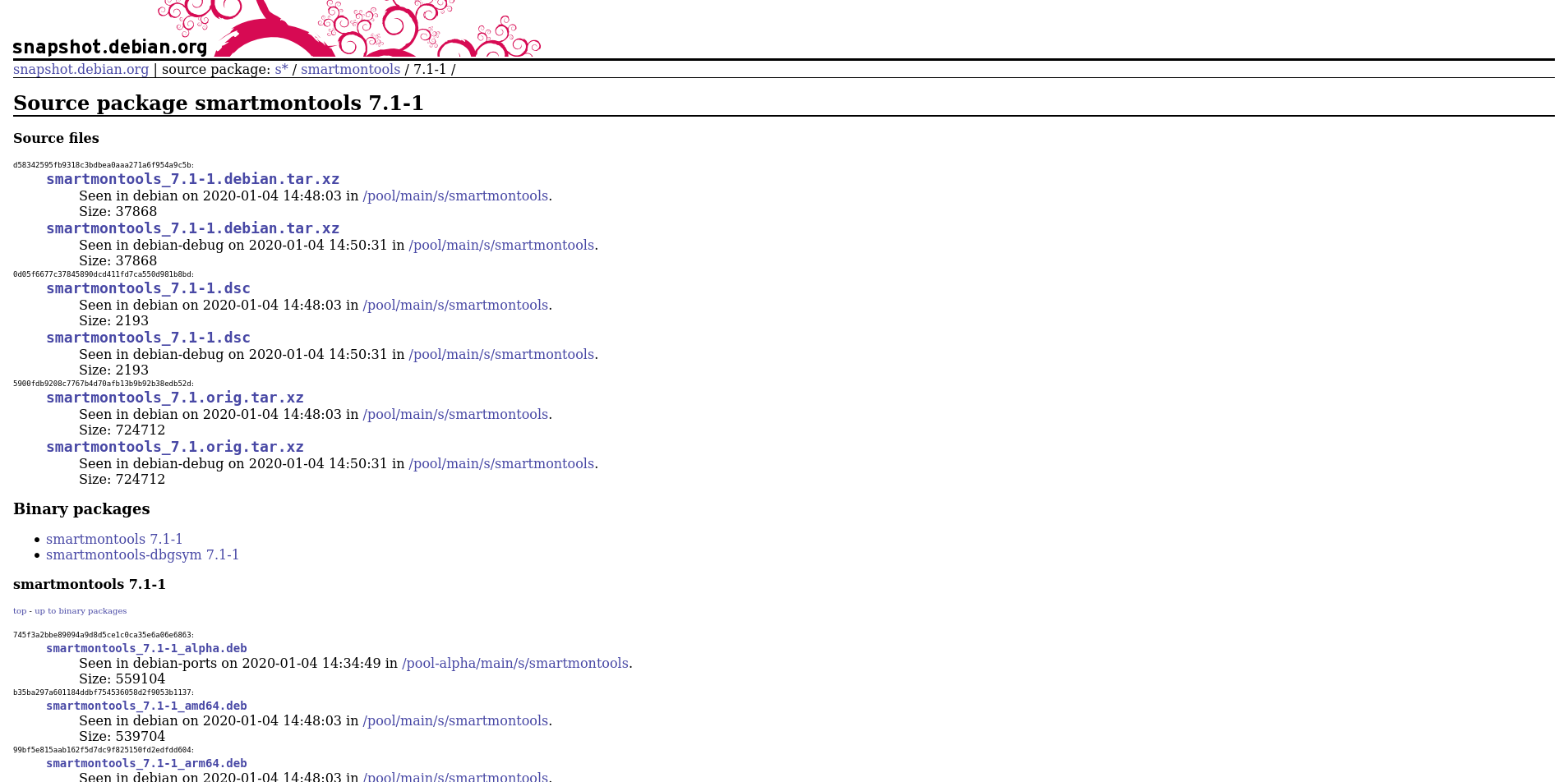1568x782 pixels.
Task: Click the 'Binary packages' heading
Action: click(81, 508)
